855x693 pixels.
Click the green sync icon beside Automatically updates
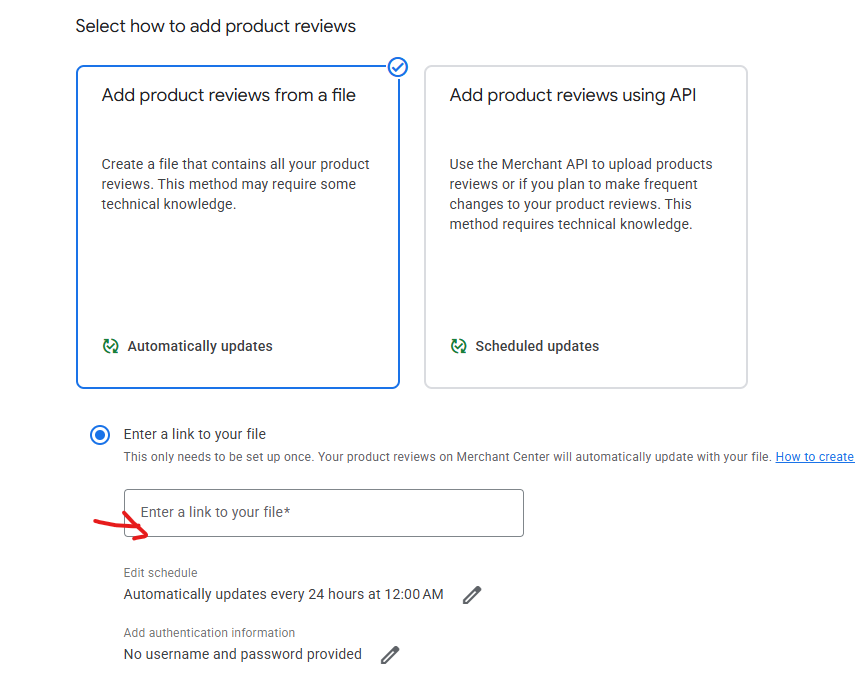tap(111, 346)
